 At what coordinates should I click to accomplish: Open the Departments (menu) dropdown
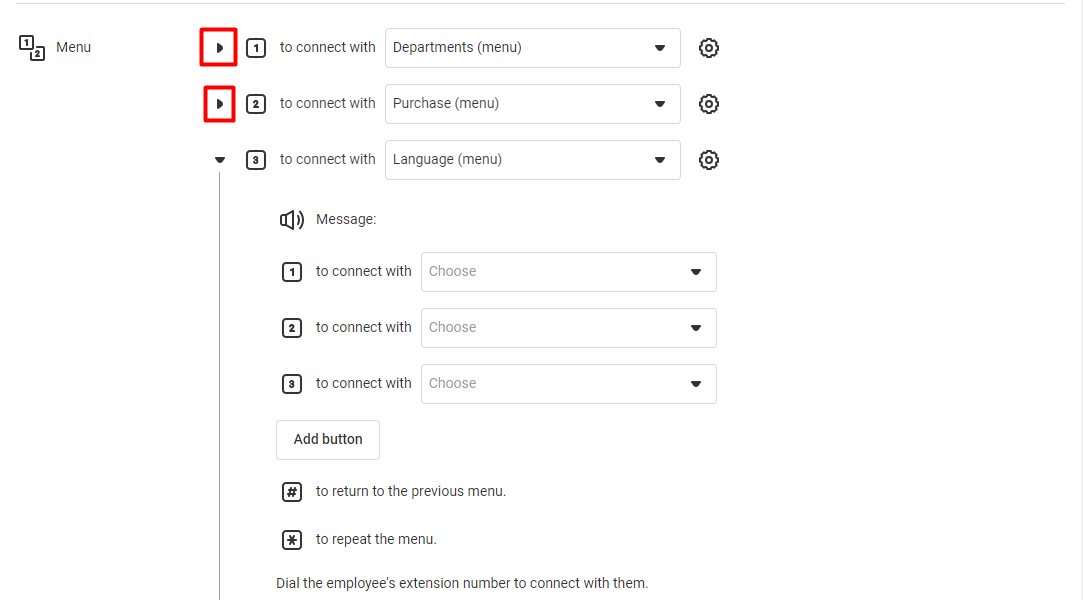click(533, 48)
